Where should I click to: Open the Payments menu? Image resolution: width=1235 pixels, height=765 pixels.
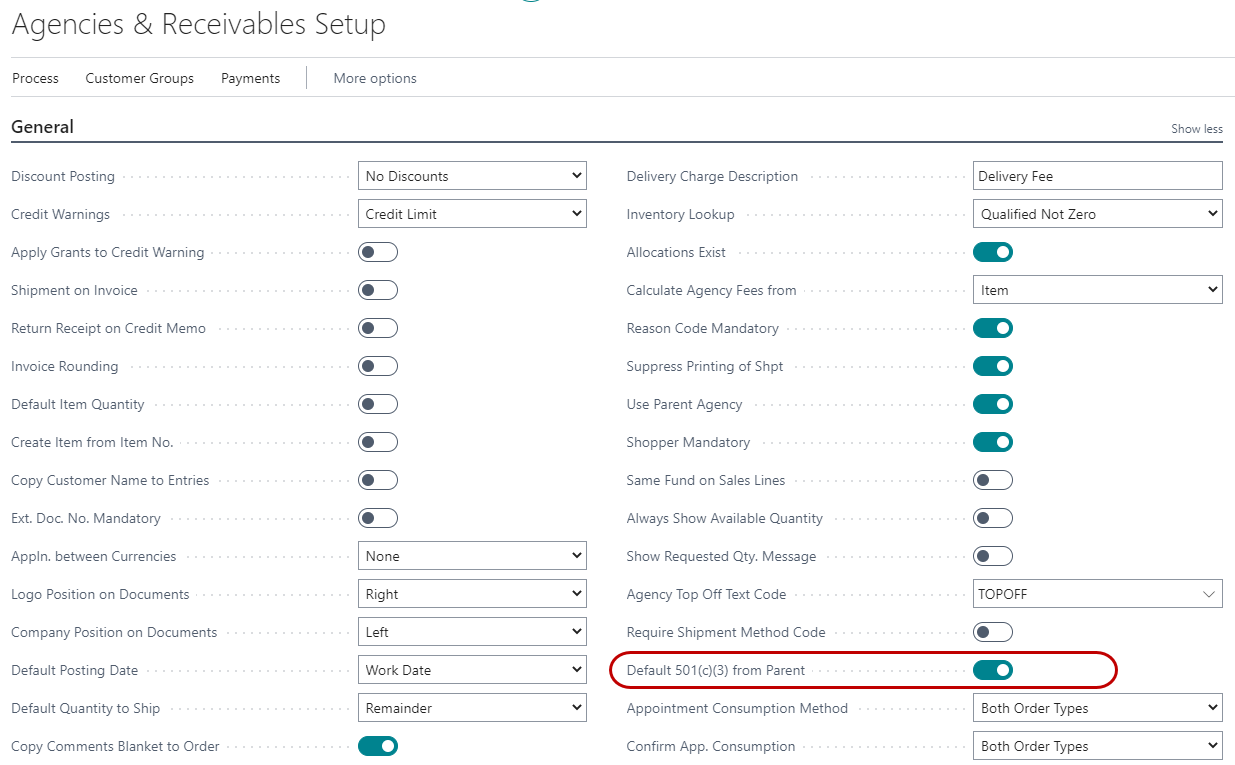(x=250, y=78)
